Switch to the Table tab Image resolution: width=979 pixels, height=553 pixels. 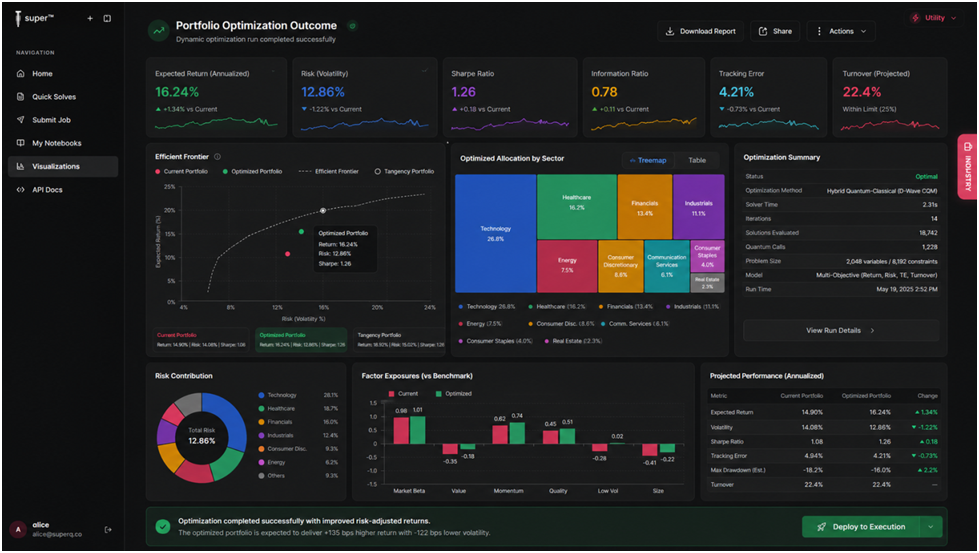697,160
